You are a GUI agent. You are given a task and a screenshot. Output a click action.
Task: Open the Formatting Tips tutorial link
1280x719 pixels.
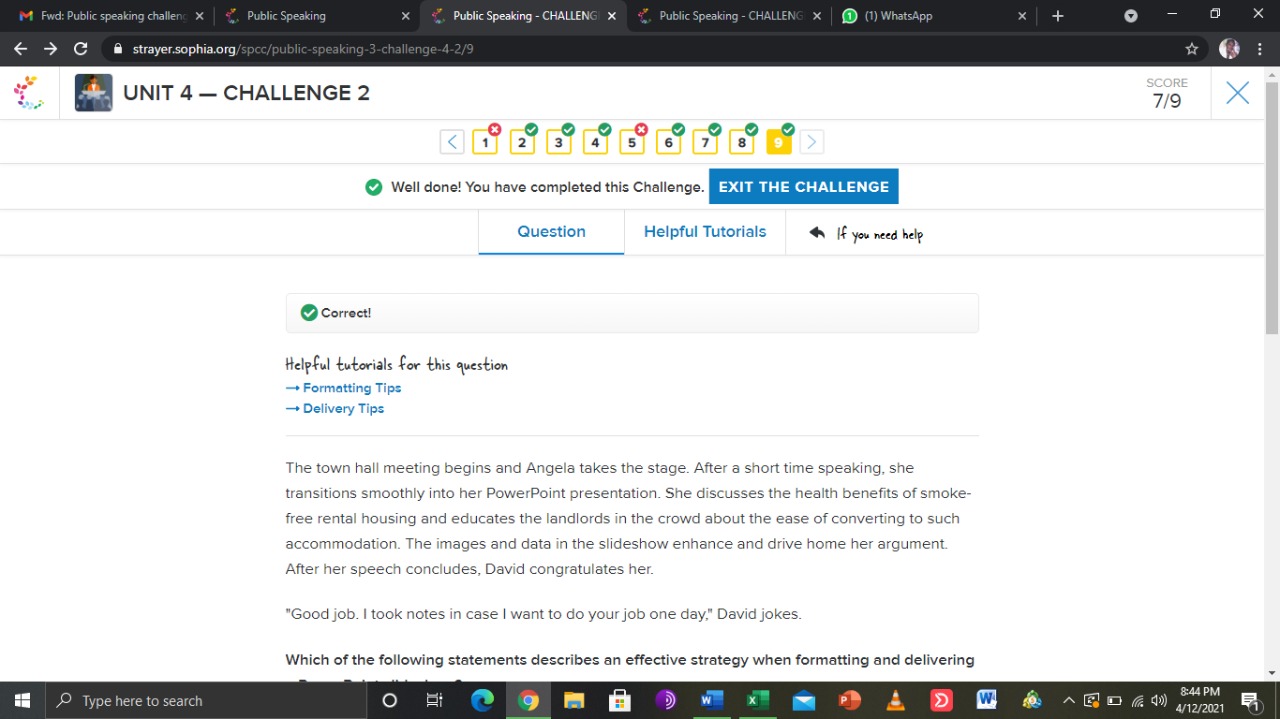[x=351, y=388]
